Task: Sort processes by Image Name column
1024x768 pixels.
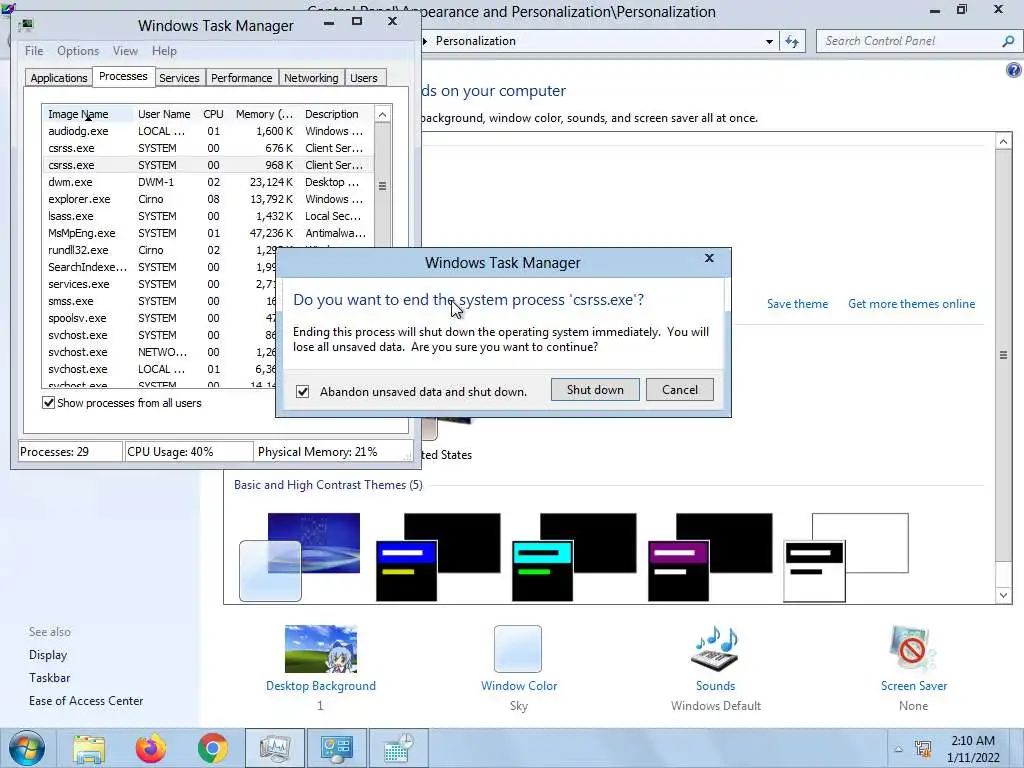Action: [88, 114]
